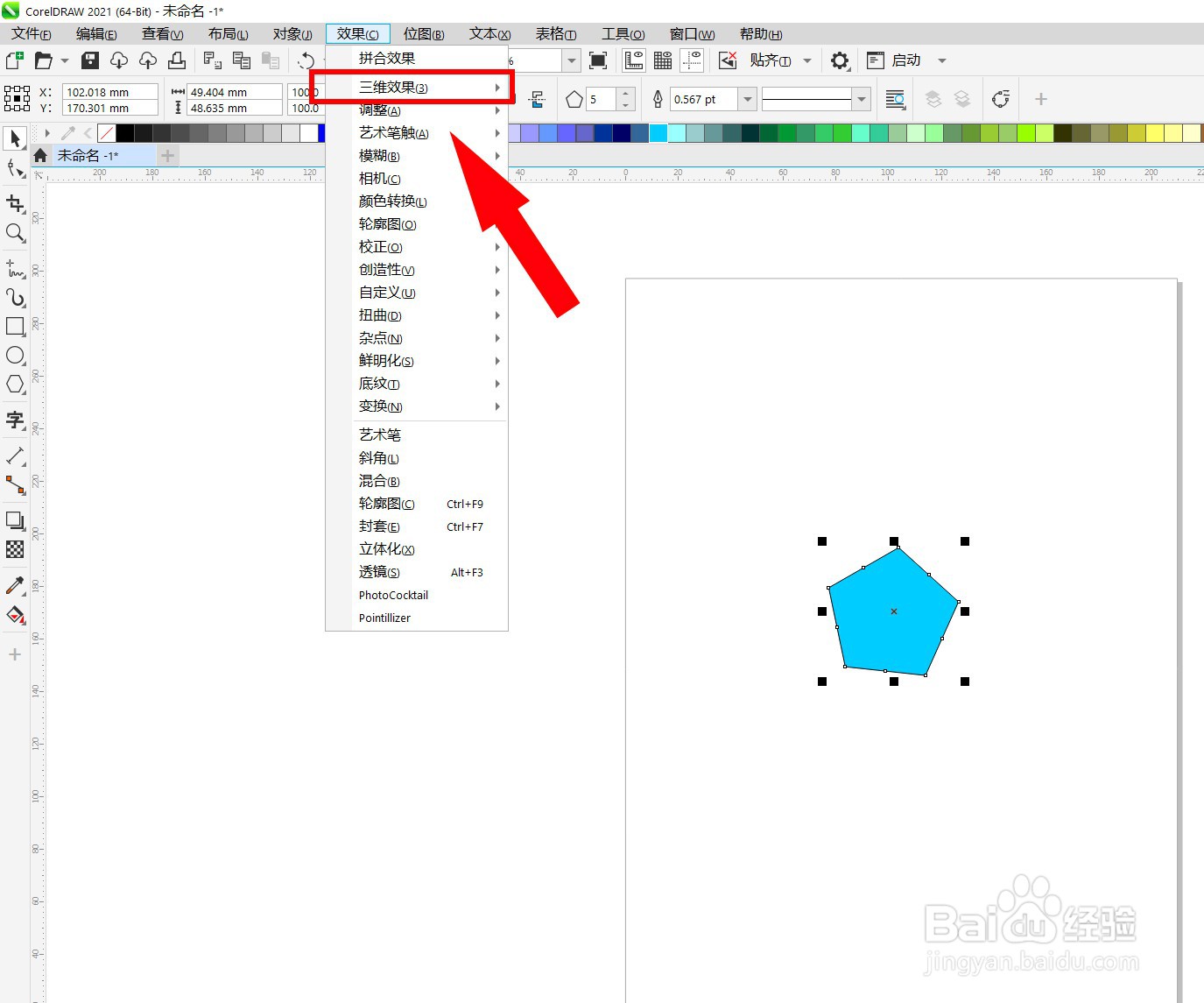Image resolution: width=1204 pixels, height=1003 pixels.
Task: Select the Interactive Fill tool
Action: pos(15,615)
